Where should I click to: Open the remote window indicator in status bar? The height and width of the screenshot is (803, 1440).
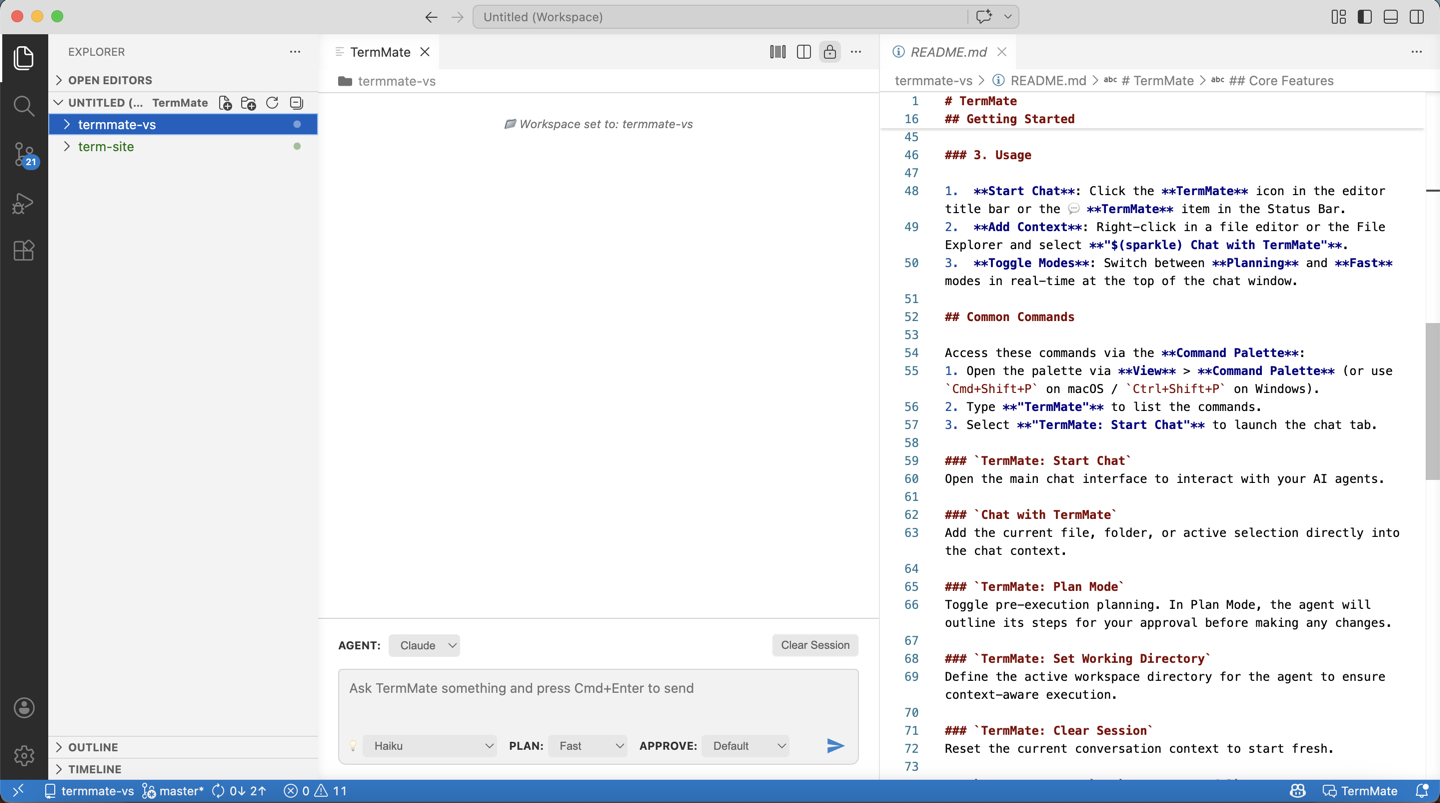tap(18, 791)
